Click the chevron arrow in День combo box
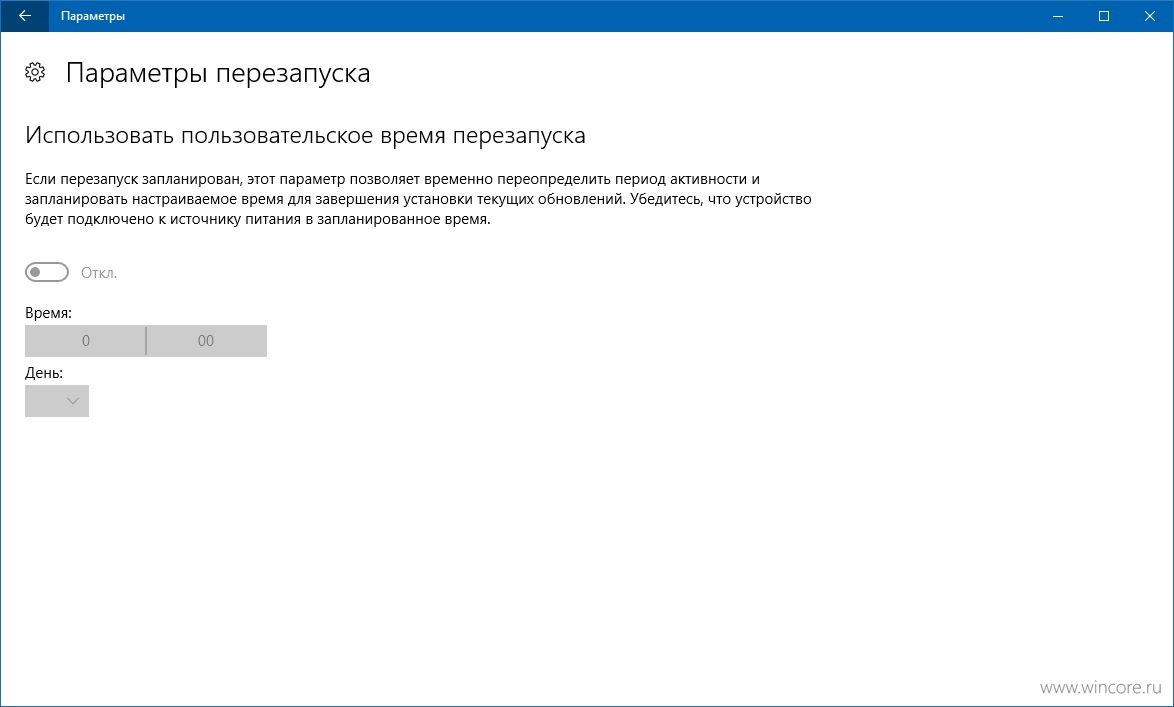The height and width of the screenshot is (707, 1174). (x=73, y=401)
